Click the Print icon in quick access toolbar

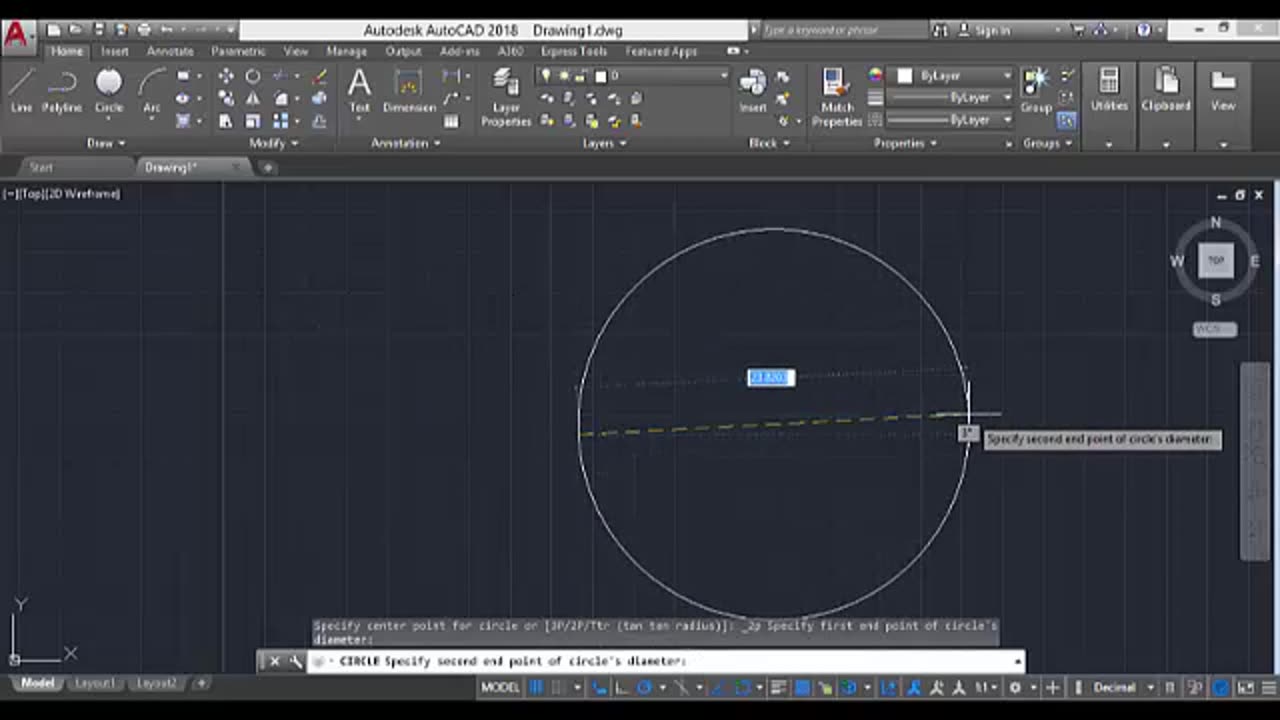145,30
